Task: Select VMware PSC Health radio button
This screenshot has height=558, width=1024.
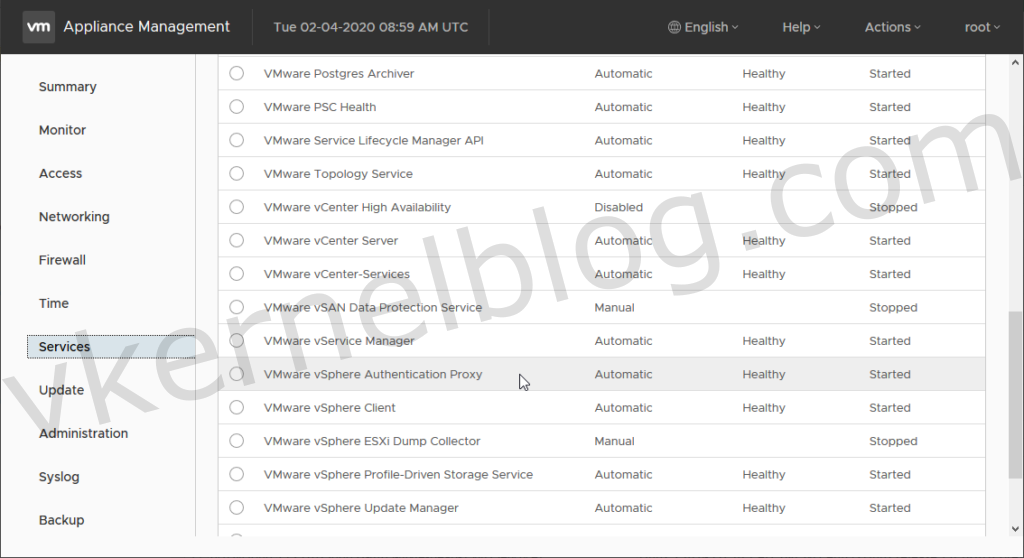Action: (x=236, y=107)
